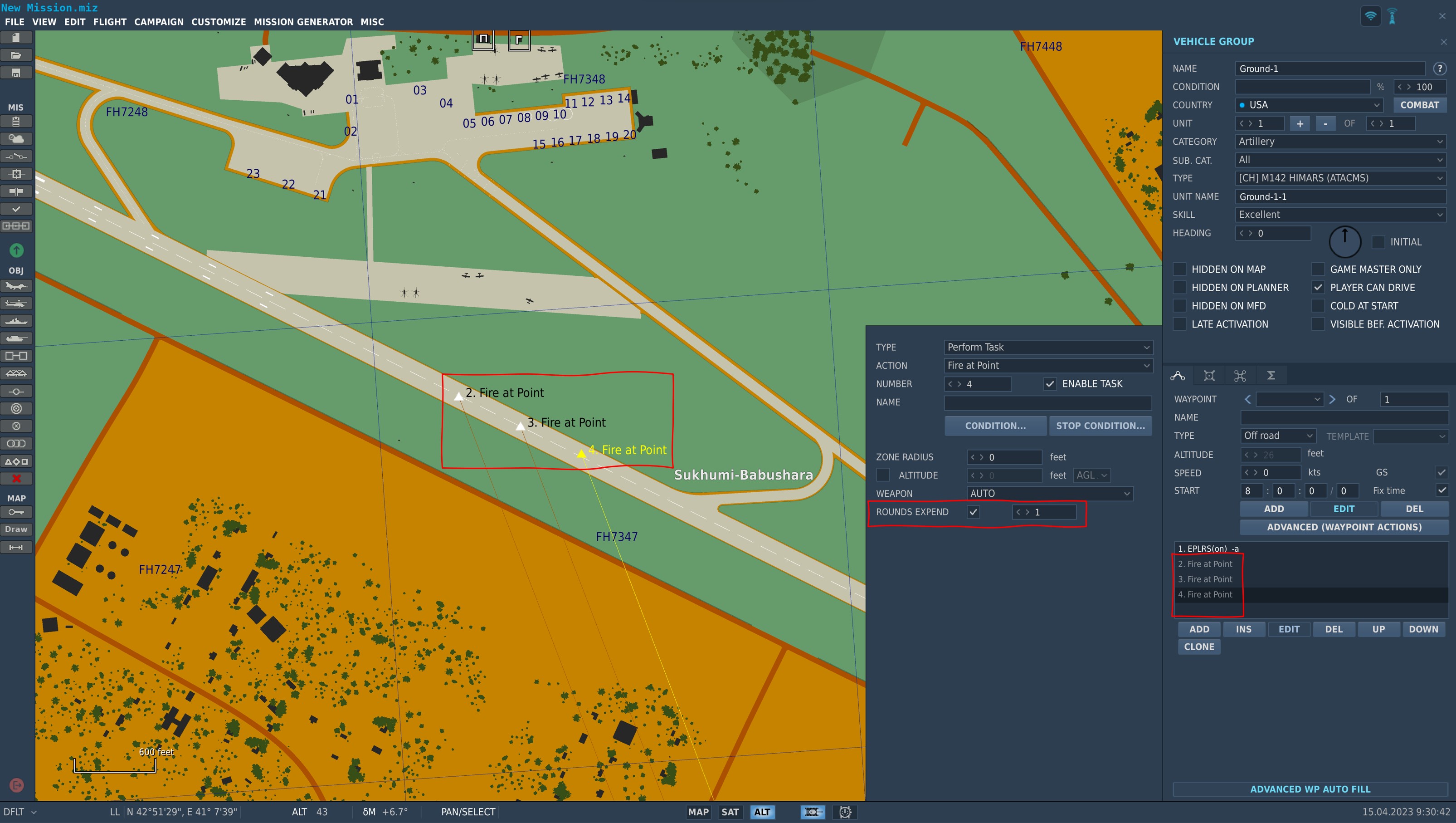Click the ADVANCED WP AUTO FILL button
Screen dimensions: 1456x823
(1310, 789)
